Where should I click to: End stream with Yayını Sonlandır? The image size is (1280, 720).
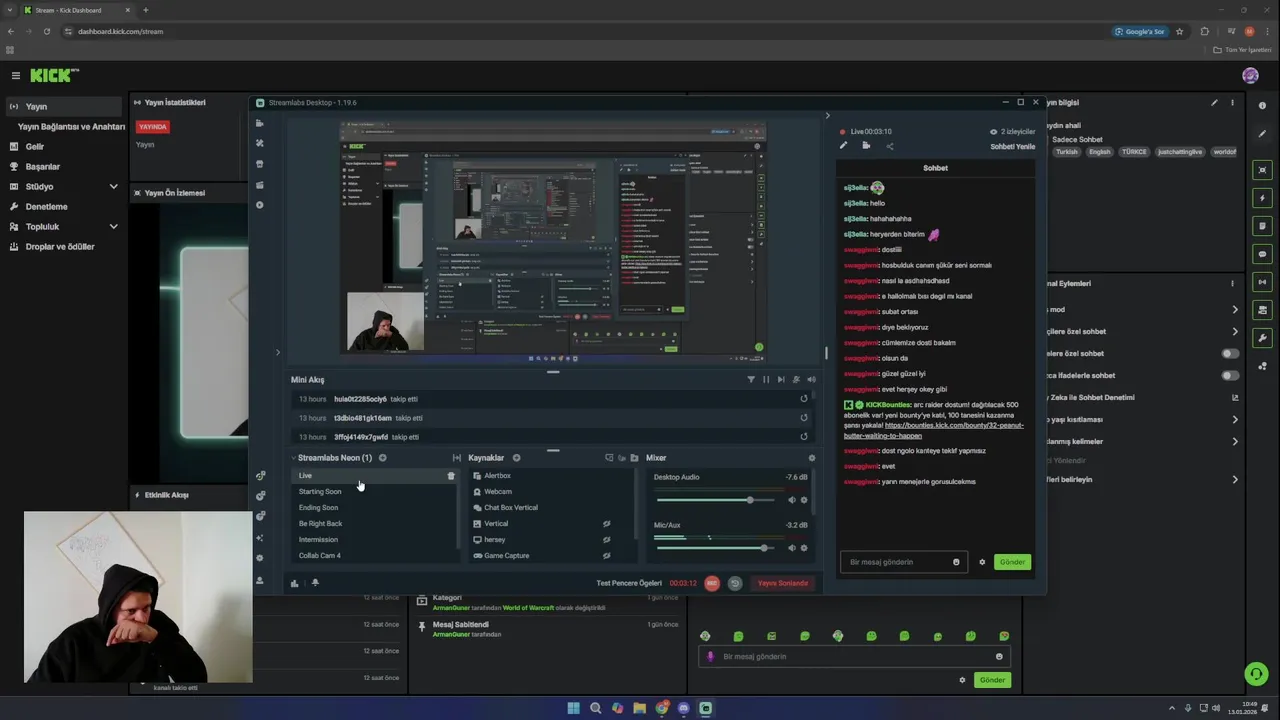782,583
